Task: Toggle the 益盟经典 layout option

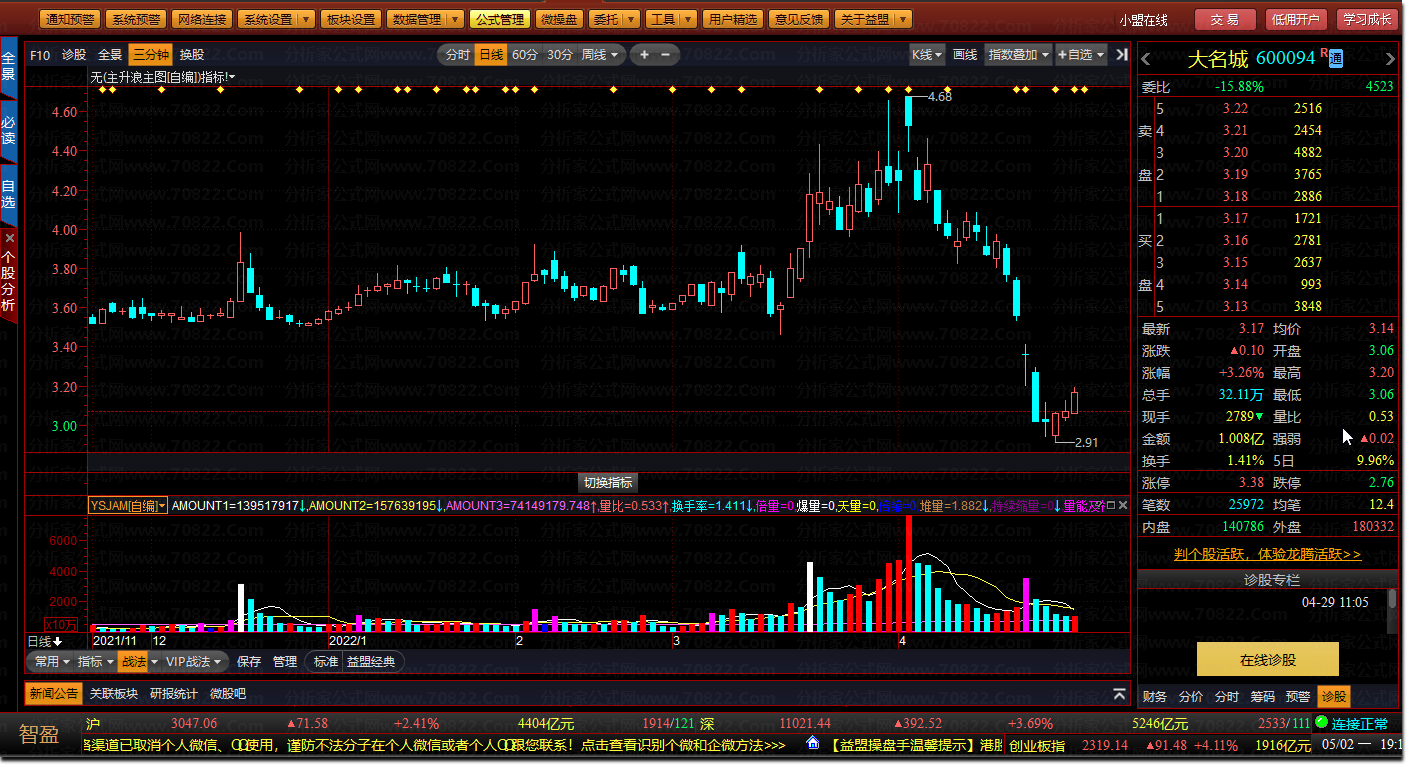Action: pyautogui.click(x=371, y=661)
